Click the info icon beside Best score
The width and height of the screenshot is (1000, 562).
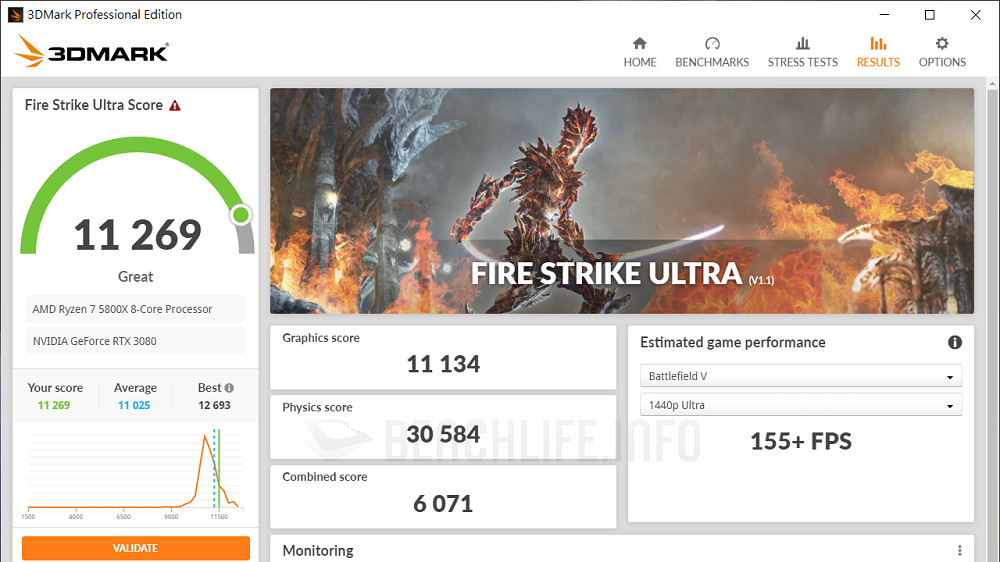coord(230,388)
